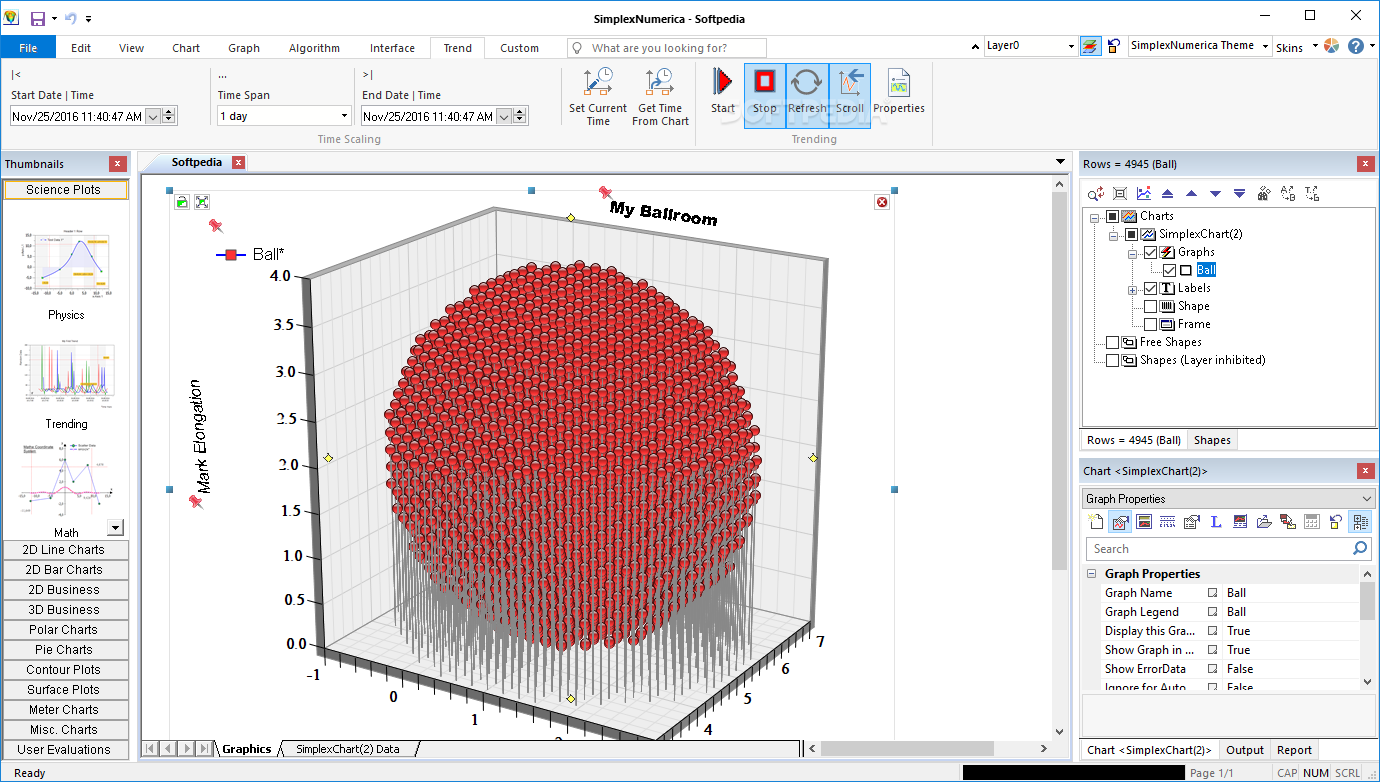Click Set Current Time icon

click(x=598, y=82)
